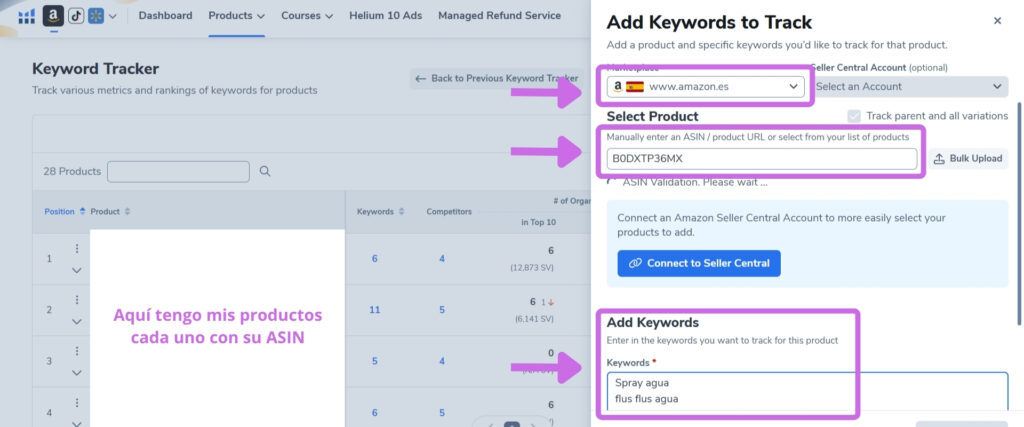Open Managed Refund Service
The width and height of the screenshot is (1024, 427).
tap(499, 15)
